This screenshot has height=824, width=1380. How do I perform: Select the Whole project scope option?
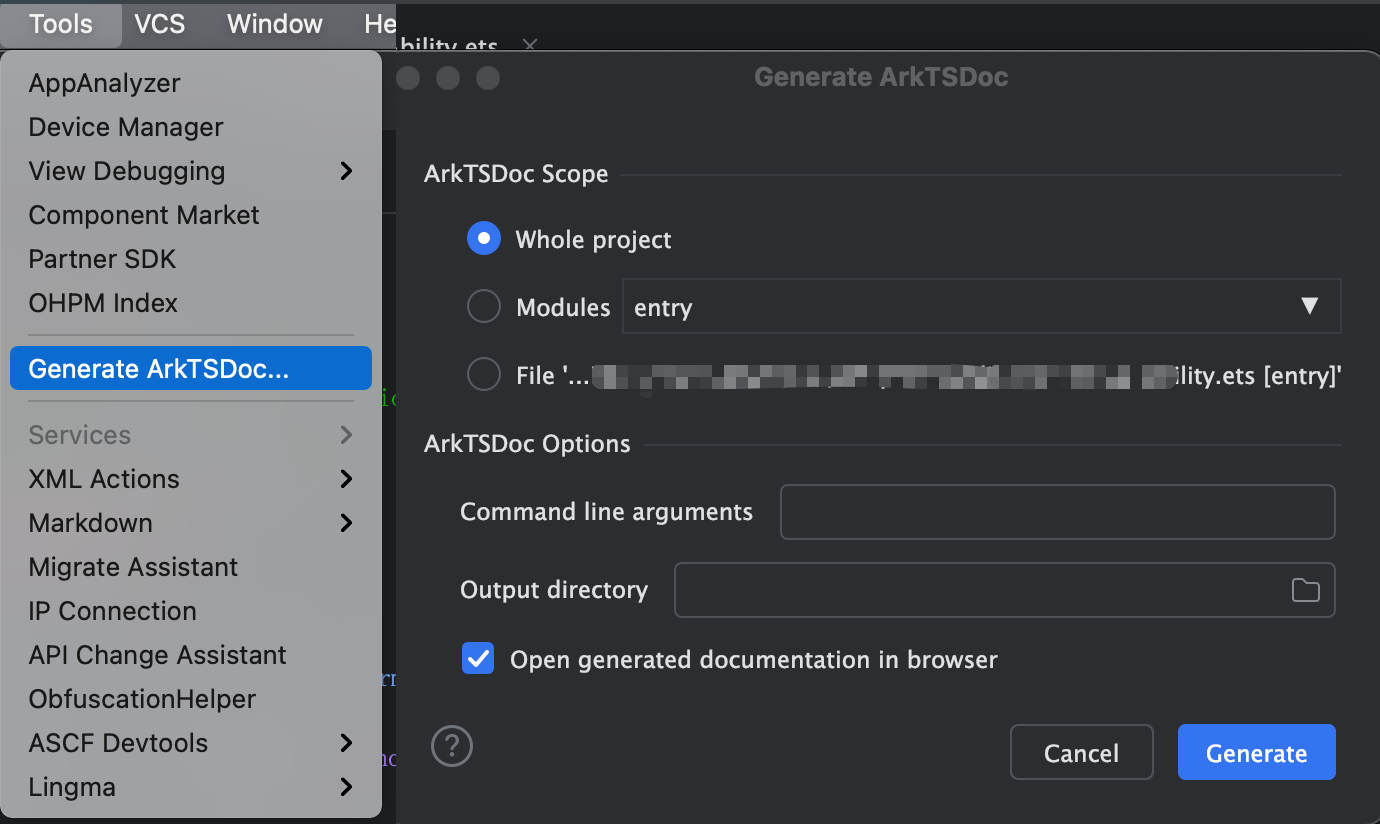[484, 239]
